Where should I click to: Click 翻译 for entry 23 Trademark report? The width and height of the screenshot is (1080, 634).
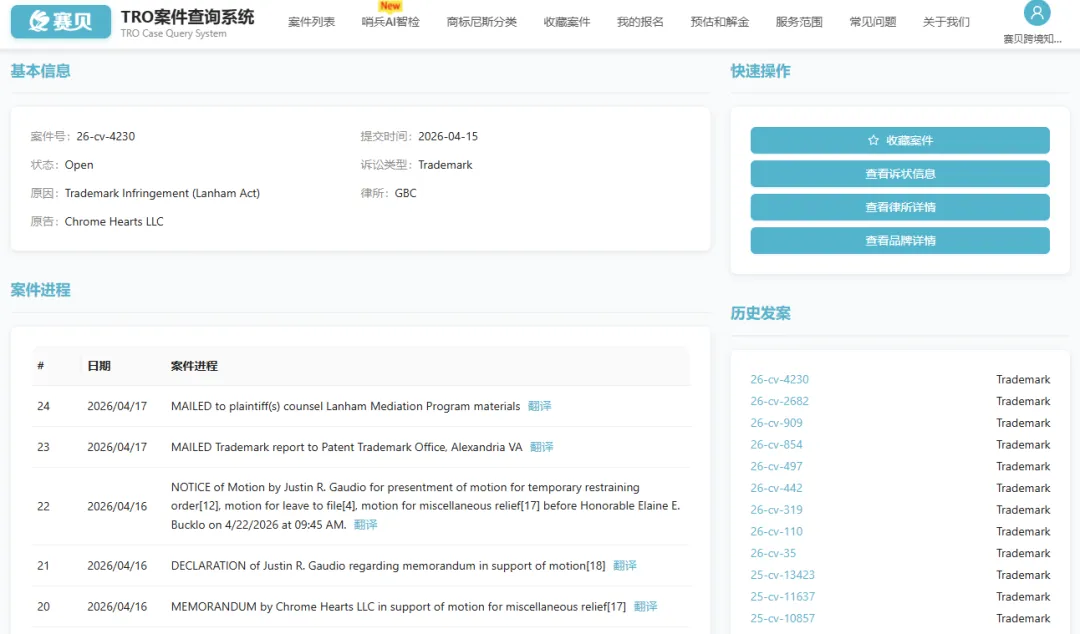click(x=541, y=447)
